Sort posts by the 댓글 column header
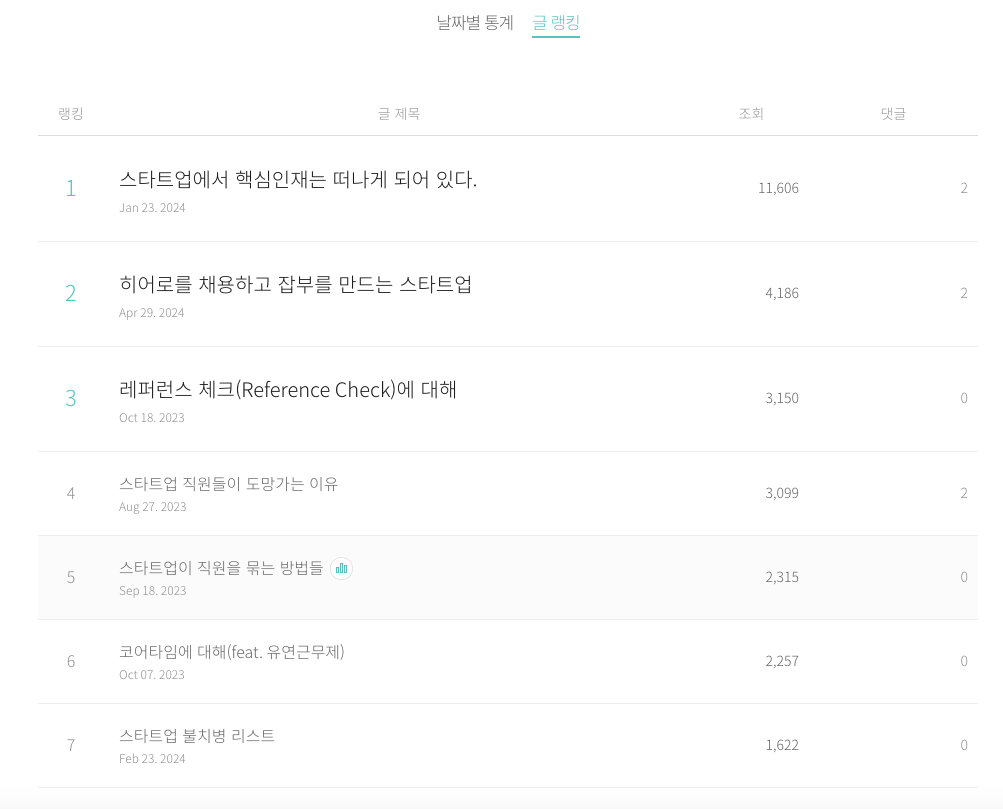Viewport: 1003px width, 809px height. 891,113
